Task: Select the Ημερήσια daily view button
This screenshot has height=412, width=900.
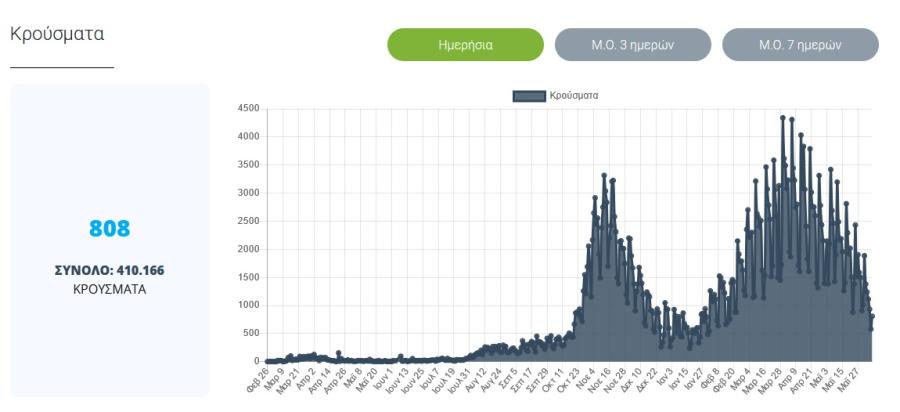Action: (x=465, y=45)
